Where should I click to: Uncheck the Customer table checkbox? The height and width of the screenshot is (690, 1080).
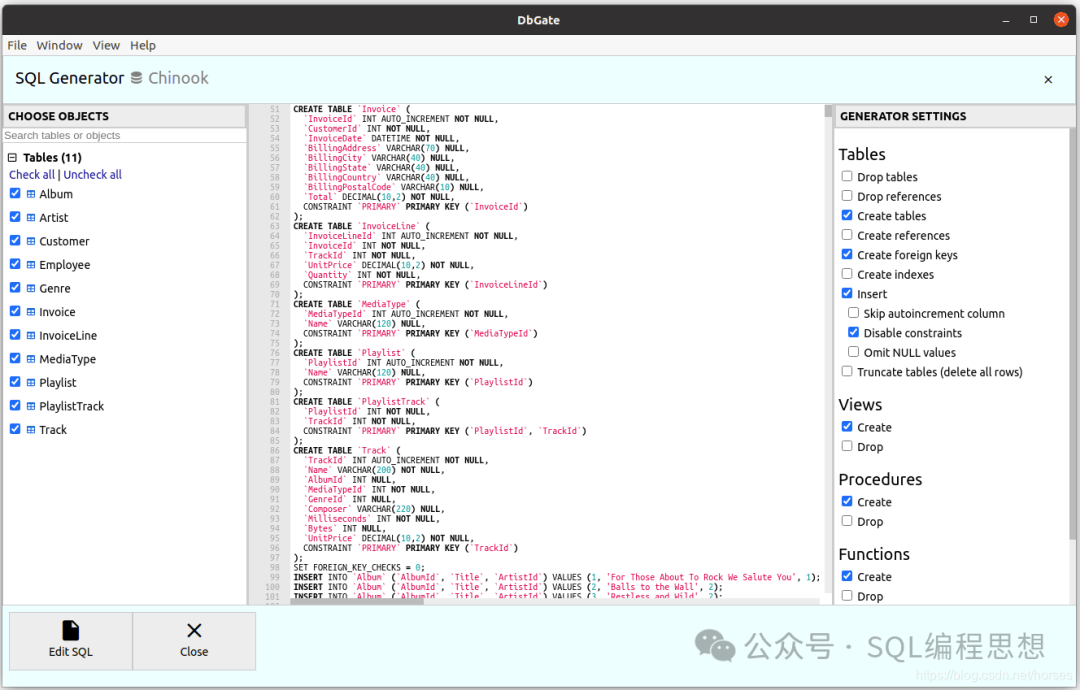click(x=15, y=240)
